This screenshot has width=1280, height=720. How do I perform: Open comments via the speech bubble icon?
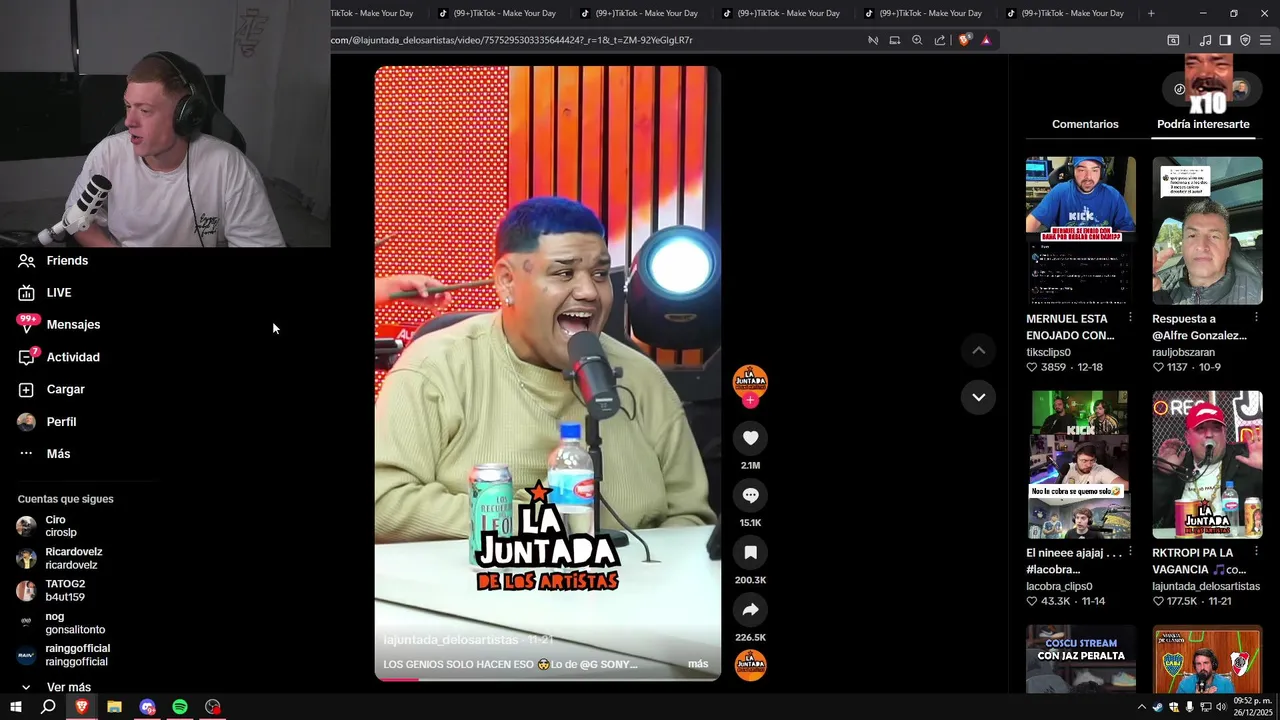(750, 495)
